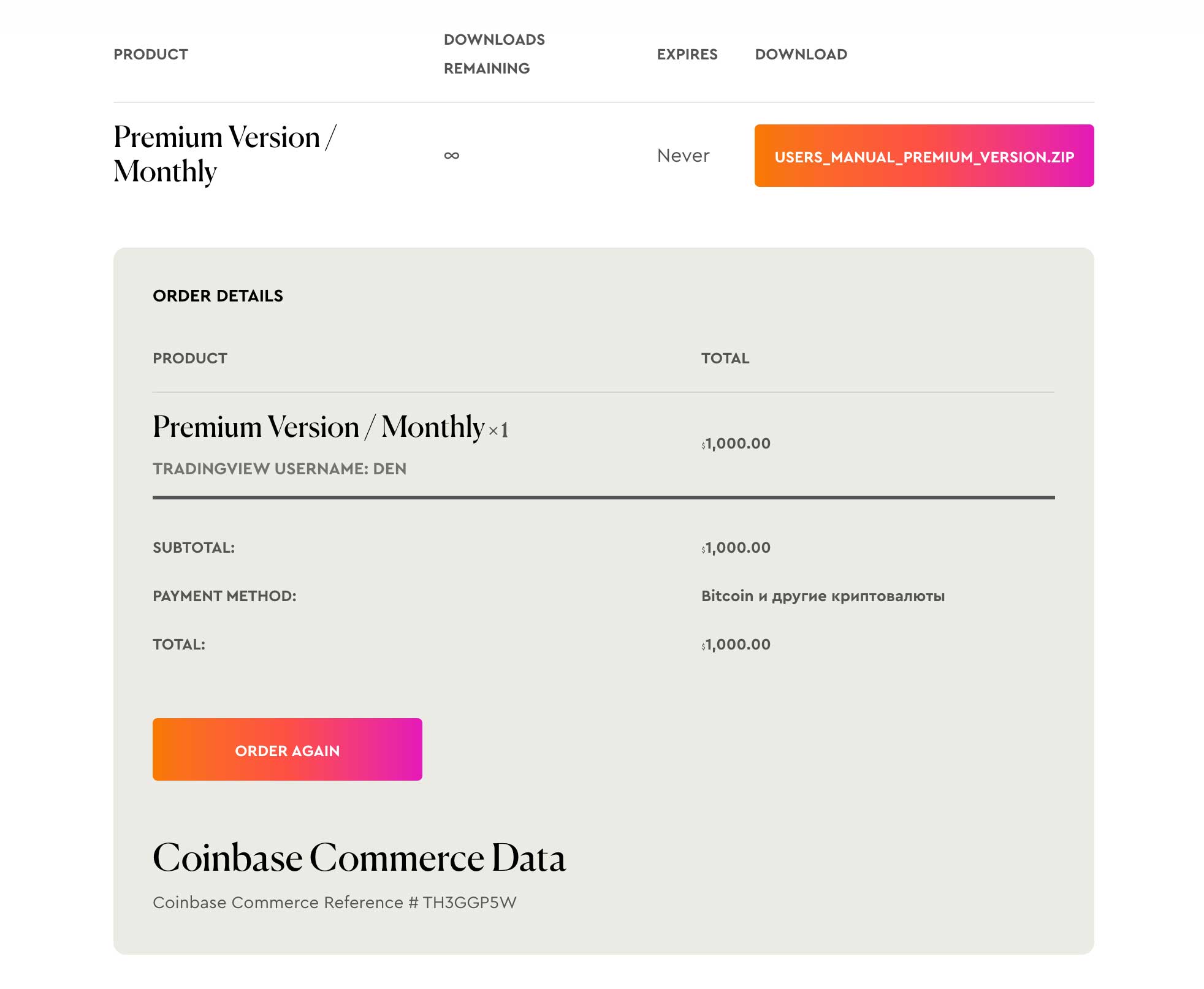The width and height of the screenshot is (1204, 989).
Task: Click the $1,000.00 amount in the Total row
Action: [736, 645]
